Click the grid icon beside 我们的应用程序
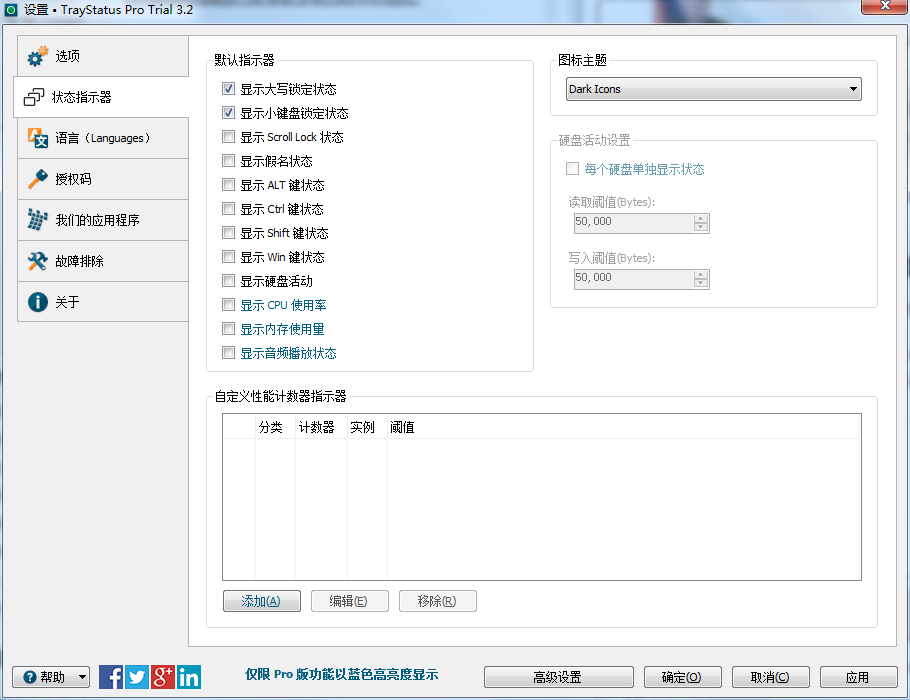 coord(38,220)
